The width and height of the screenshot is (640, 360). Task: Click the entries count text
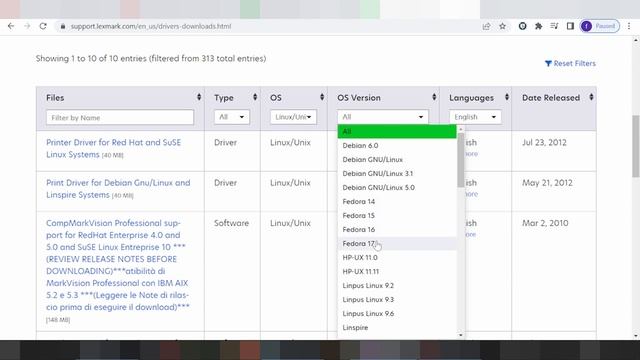(x=151, y=58)
